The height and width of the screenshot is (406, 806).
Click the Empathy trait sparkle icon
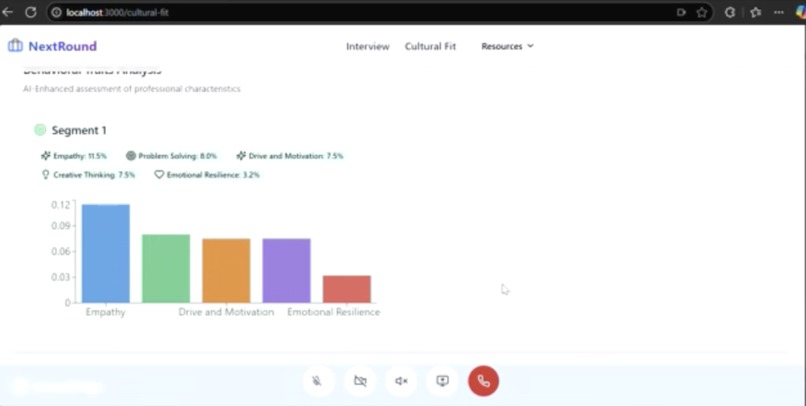tap(46, 156)
